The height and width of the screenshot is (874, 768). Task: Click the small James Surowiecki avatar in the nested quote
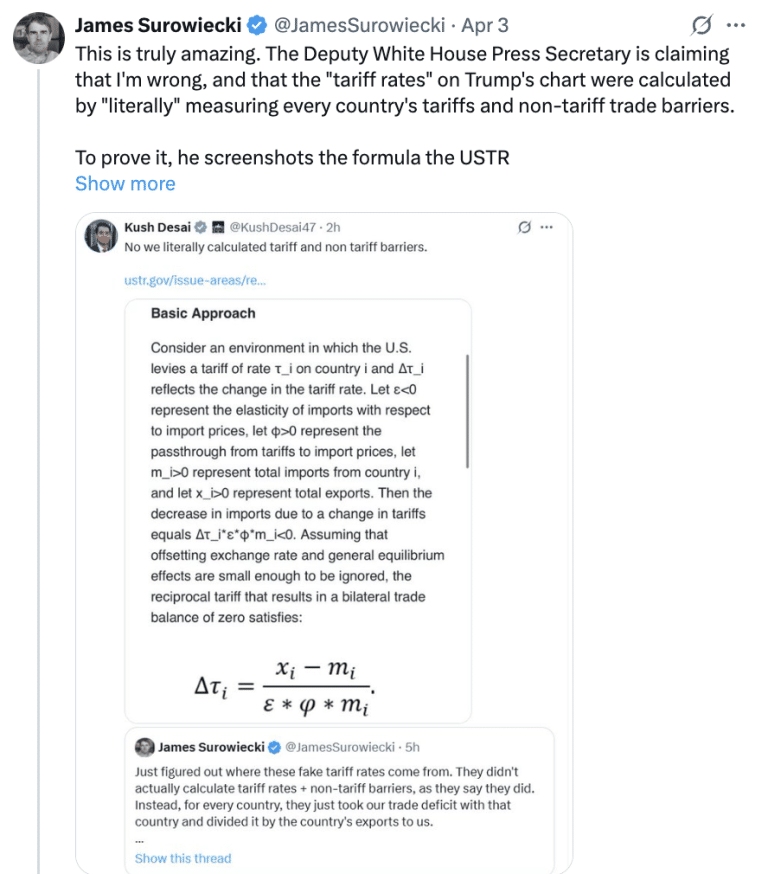pos(145,747)
